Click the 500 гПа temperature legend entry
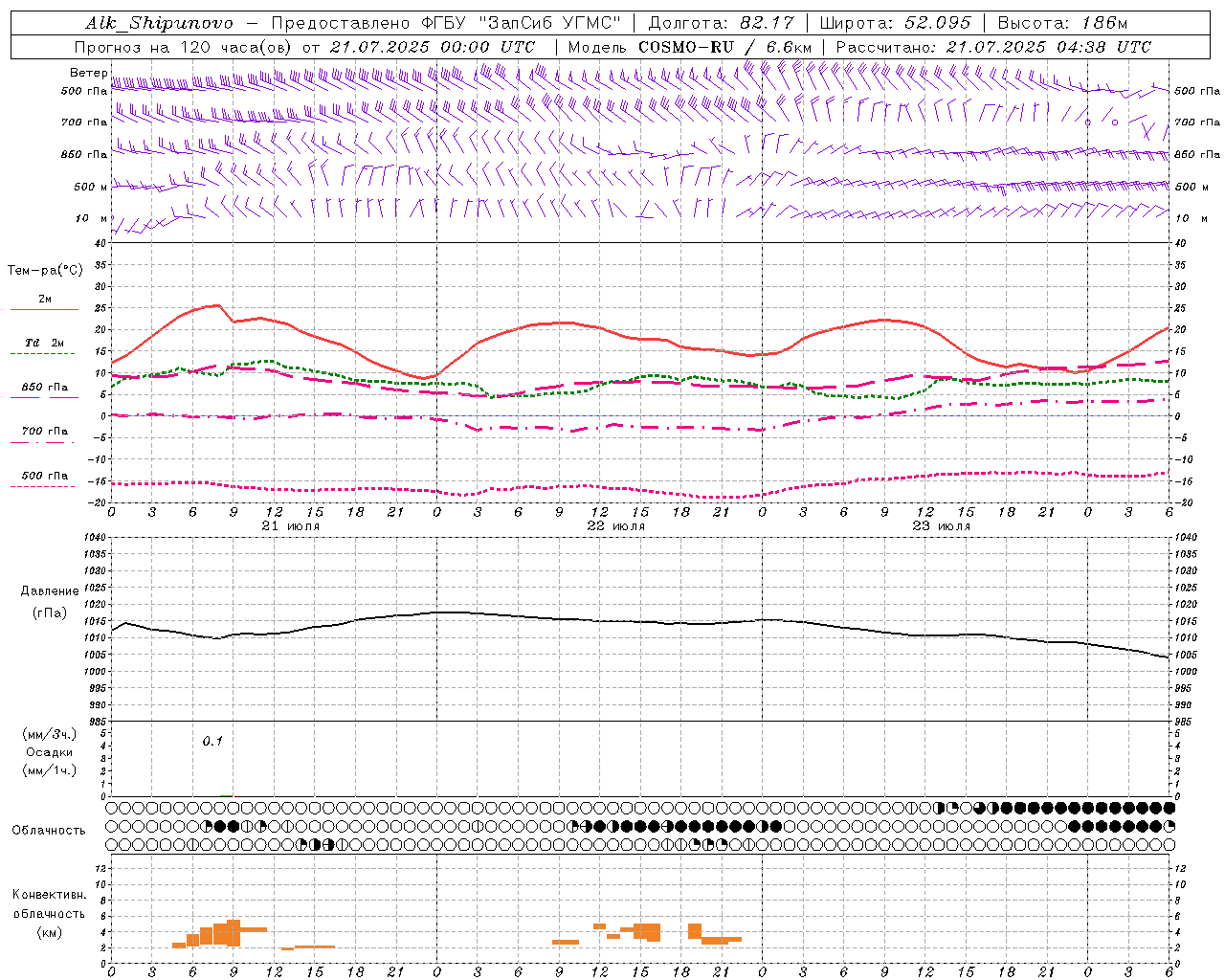Viewport: 1225px width, 980px height. 45,476
